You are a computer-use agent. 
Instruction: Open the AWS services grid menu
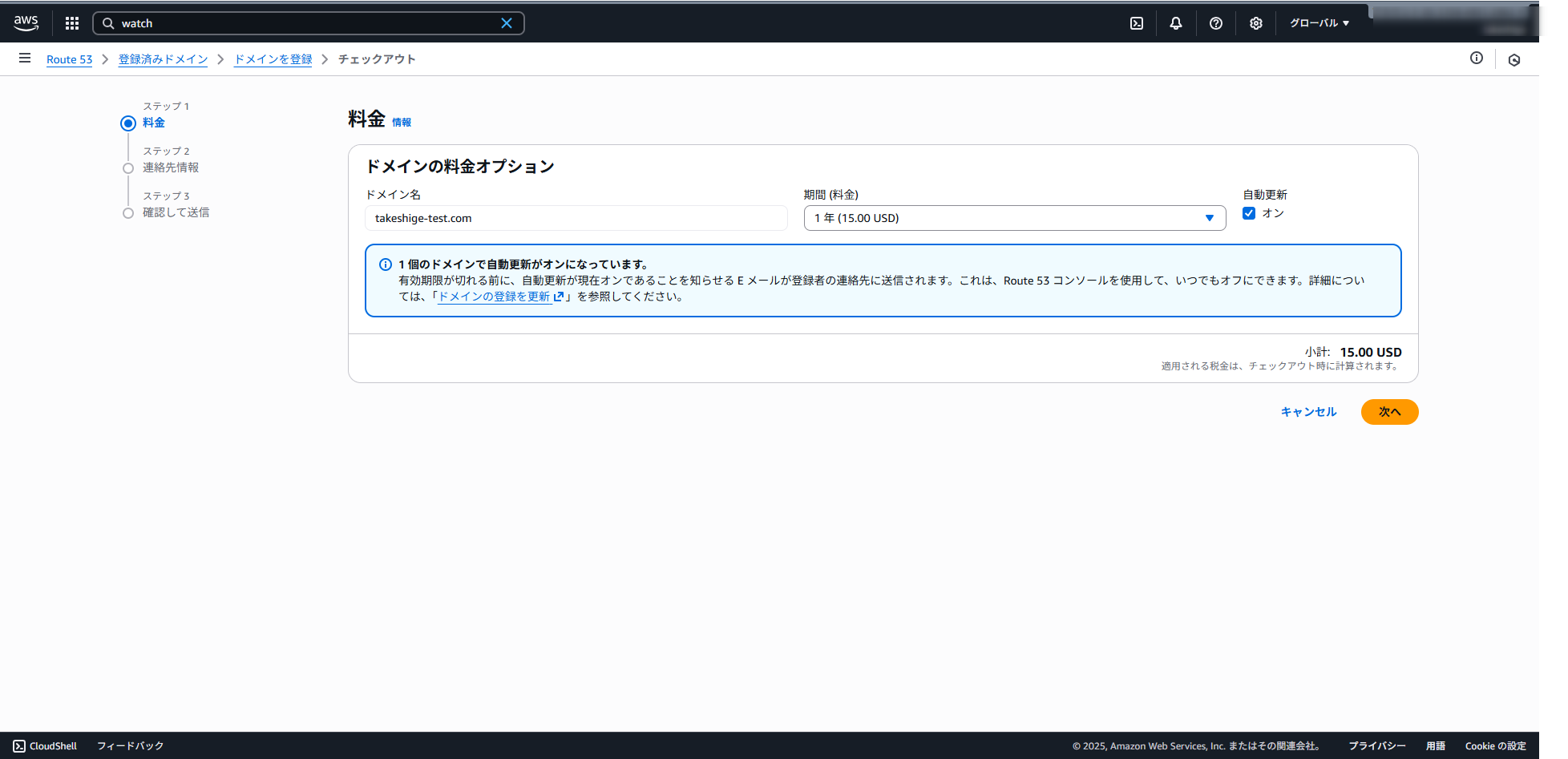[72, 23]
